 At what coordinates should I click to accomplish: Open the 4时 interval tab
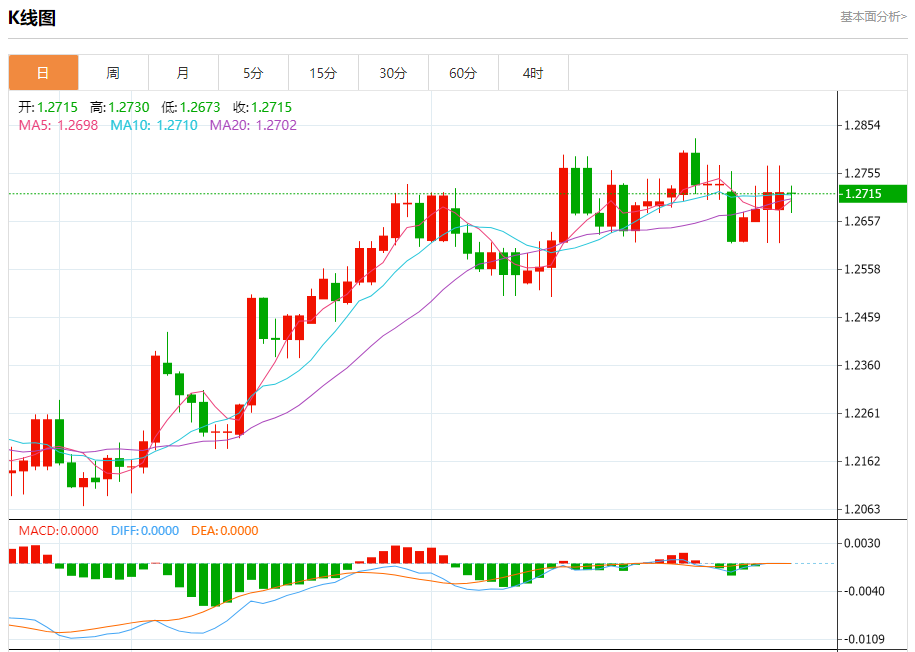click(533, 73)
